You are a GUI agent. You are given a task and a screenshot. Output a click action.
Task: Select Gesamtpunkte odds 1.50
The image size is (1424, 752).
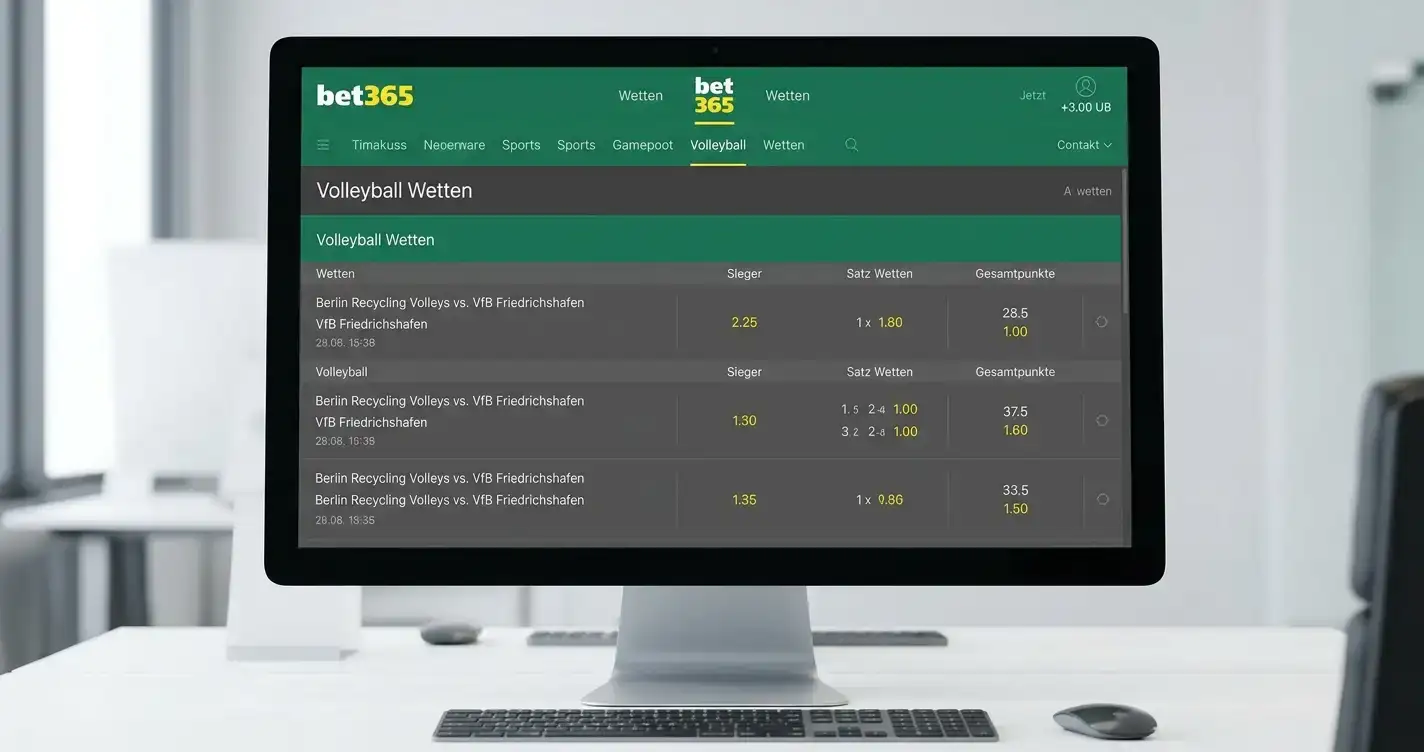tap(1015, 509)
